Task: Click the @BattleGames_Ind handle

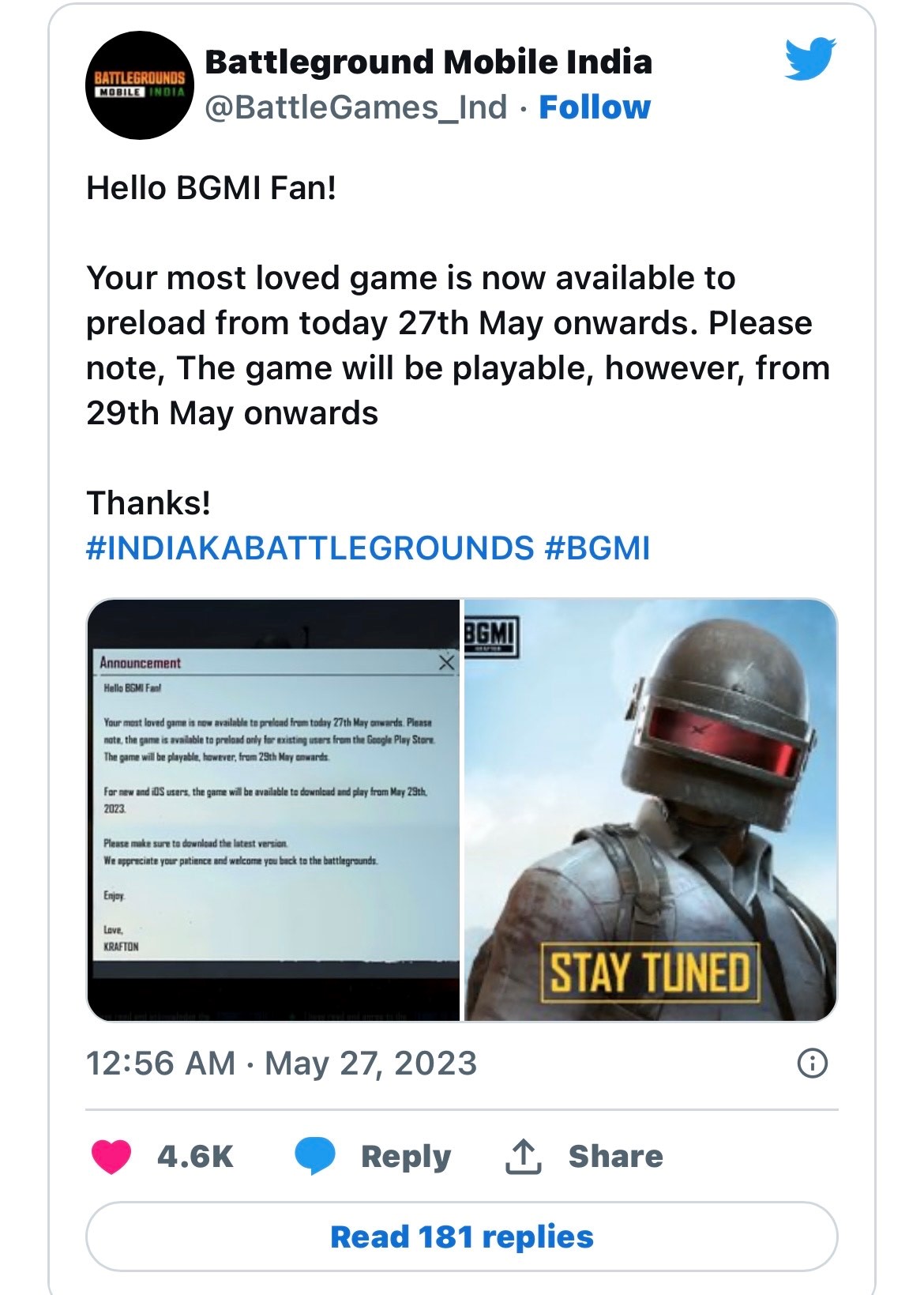Action: tap(355, 107)
